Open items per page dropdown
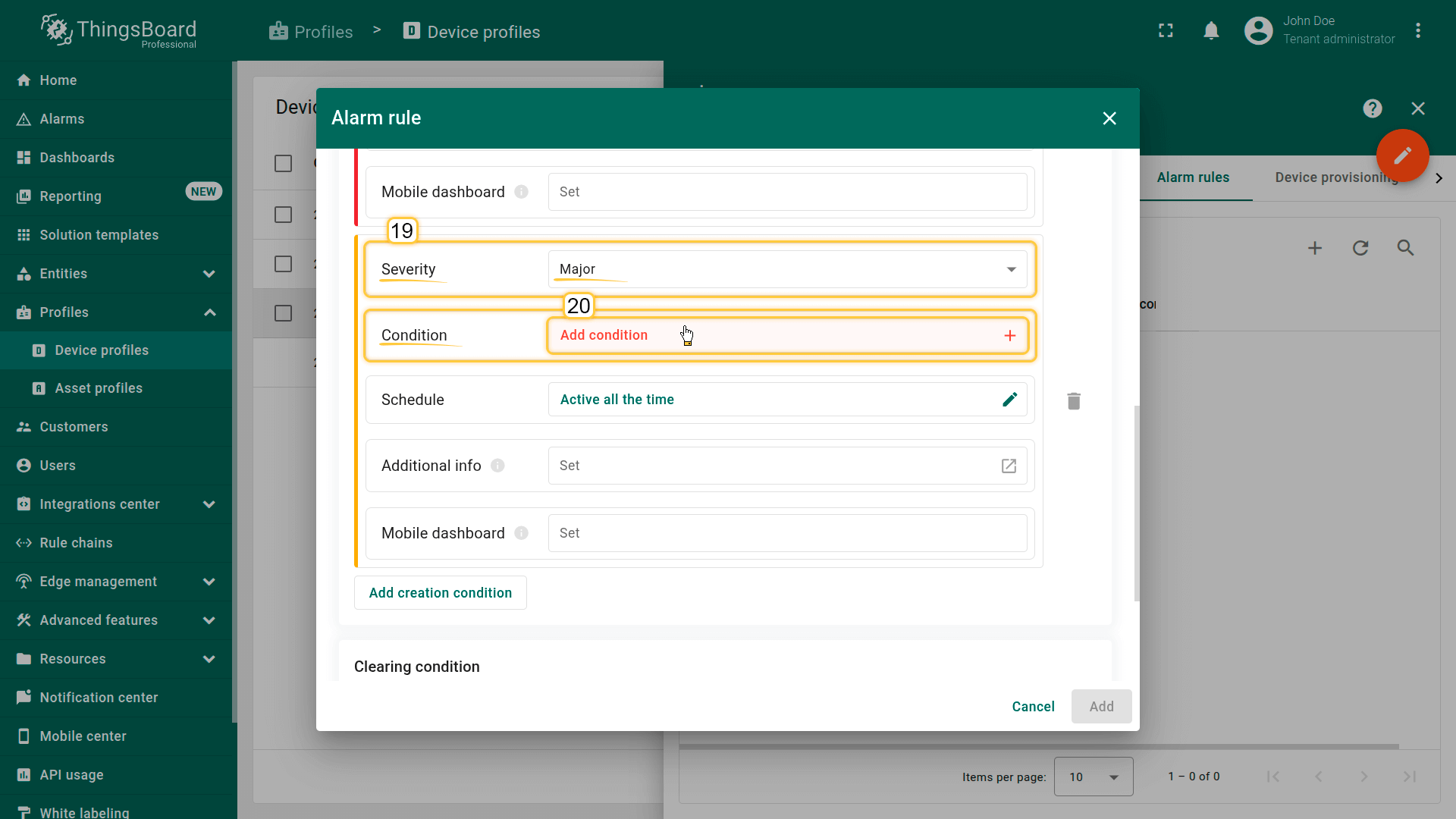Viewport: 1456px width, 819px height. (1093, 777)
